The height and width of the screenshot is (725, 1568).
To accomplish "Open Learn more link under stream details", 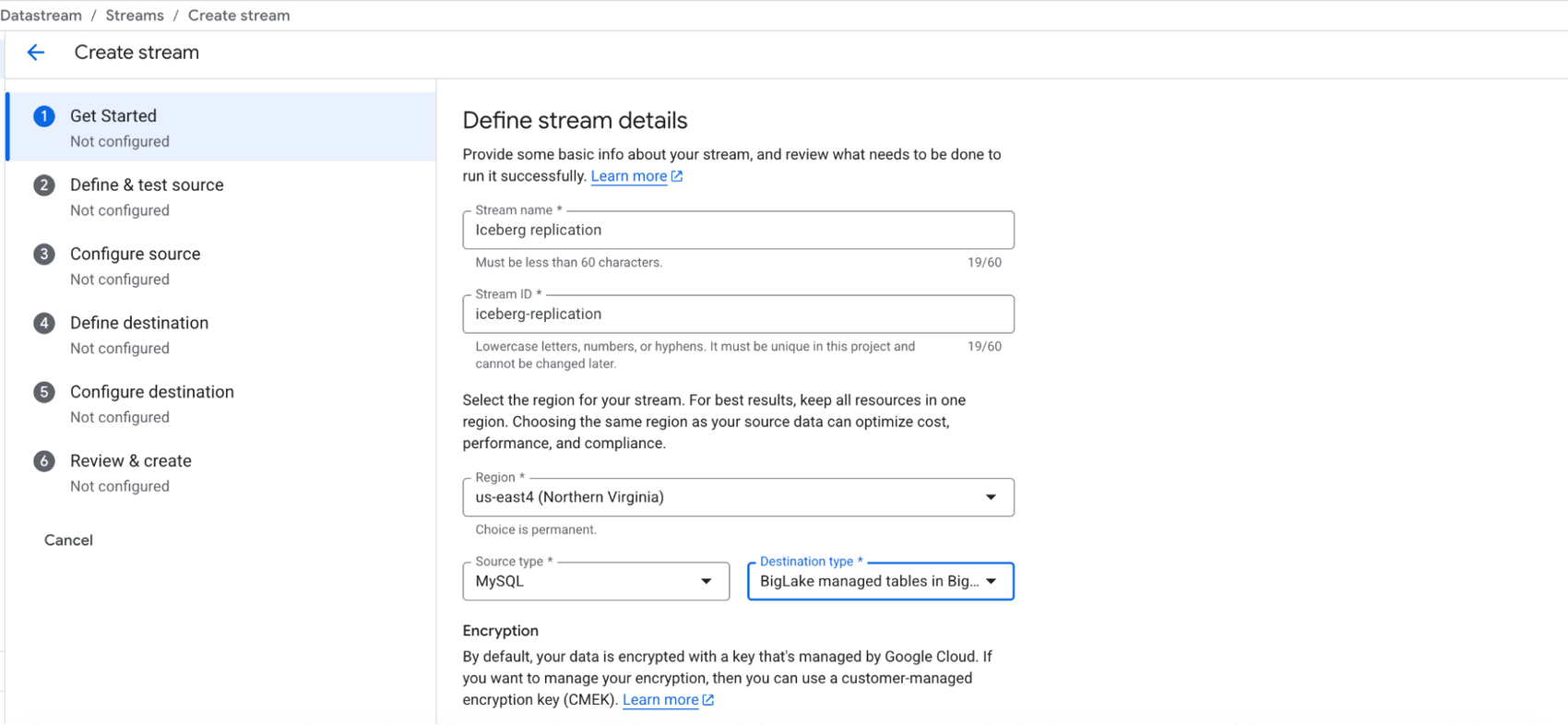I will coord(628,176).
